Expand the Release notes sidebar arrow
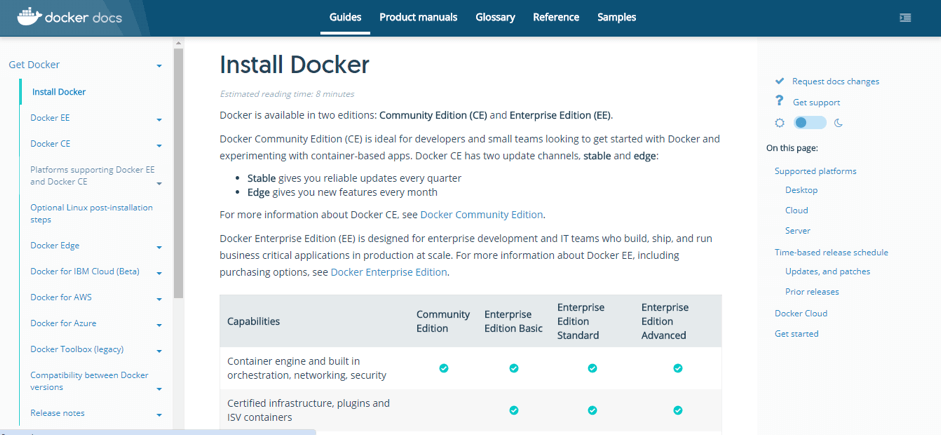The width and height of the screenshot is (941, 435). click(x=159, y=415)
